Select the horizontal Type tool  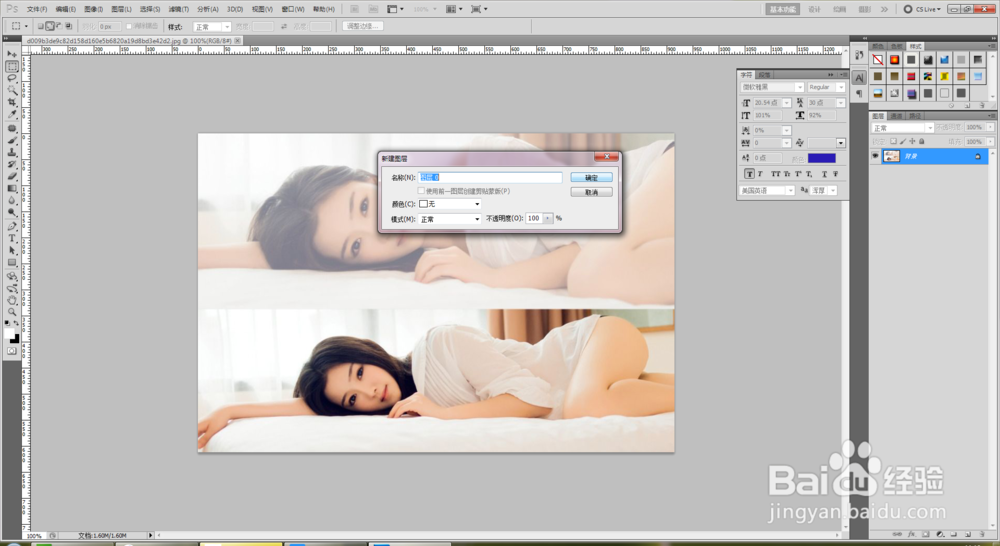tap(12, 238)
